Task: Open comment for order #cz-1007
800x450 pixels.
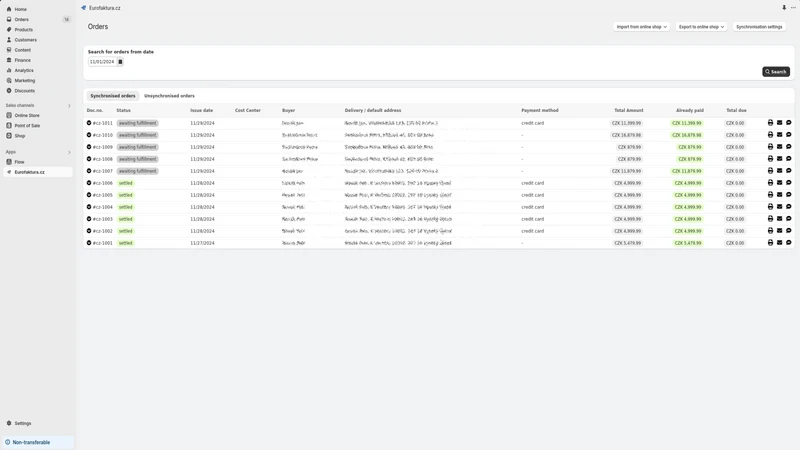Action: [x=789, y=170]
